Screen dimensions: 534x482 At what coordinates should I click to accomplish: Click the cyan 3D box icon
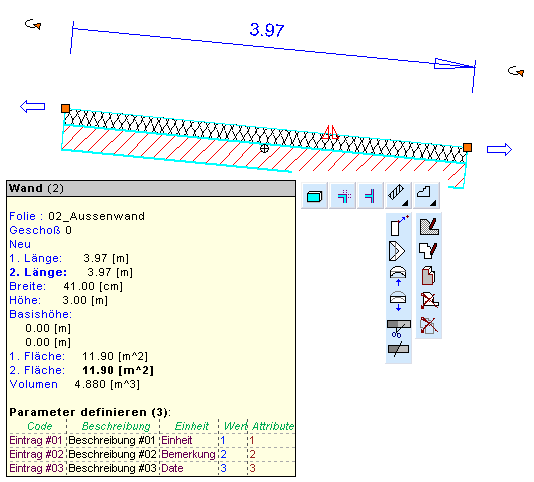click(314, 196)
